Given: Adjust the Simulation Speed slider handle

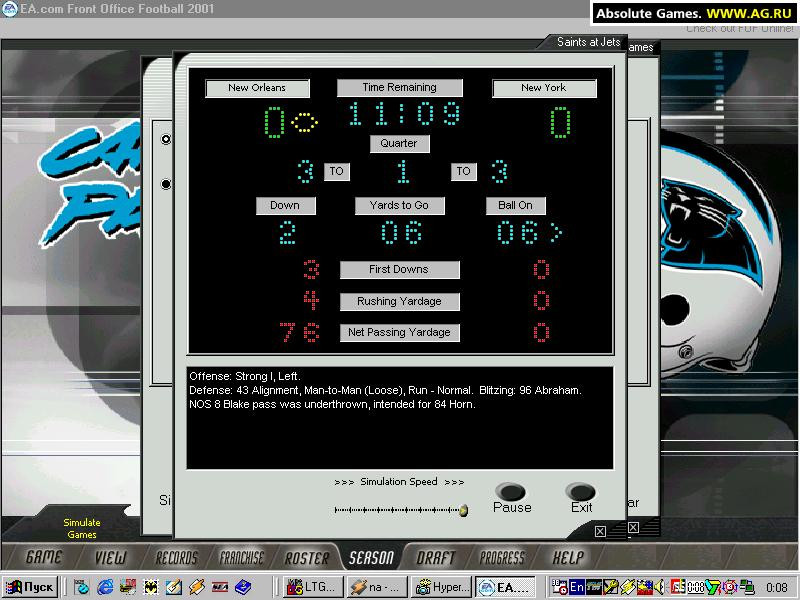Looking at the screenshot, I should 463,510.
